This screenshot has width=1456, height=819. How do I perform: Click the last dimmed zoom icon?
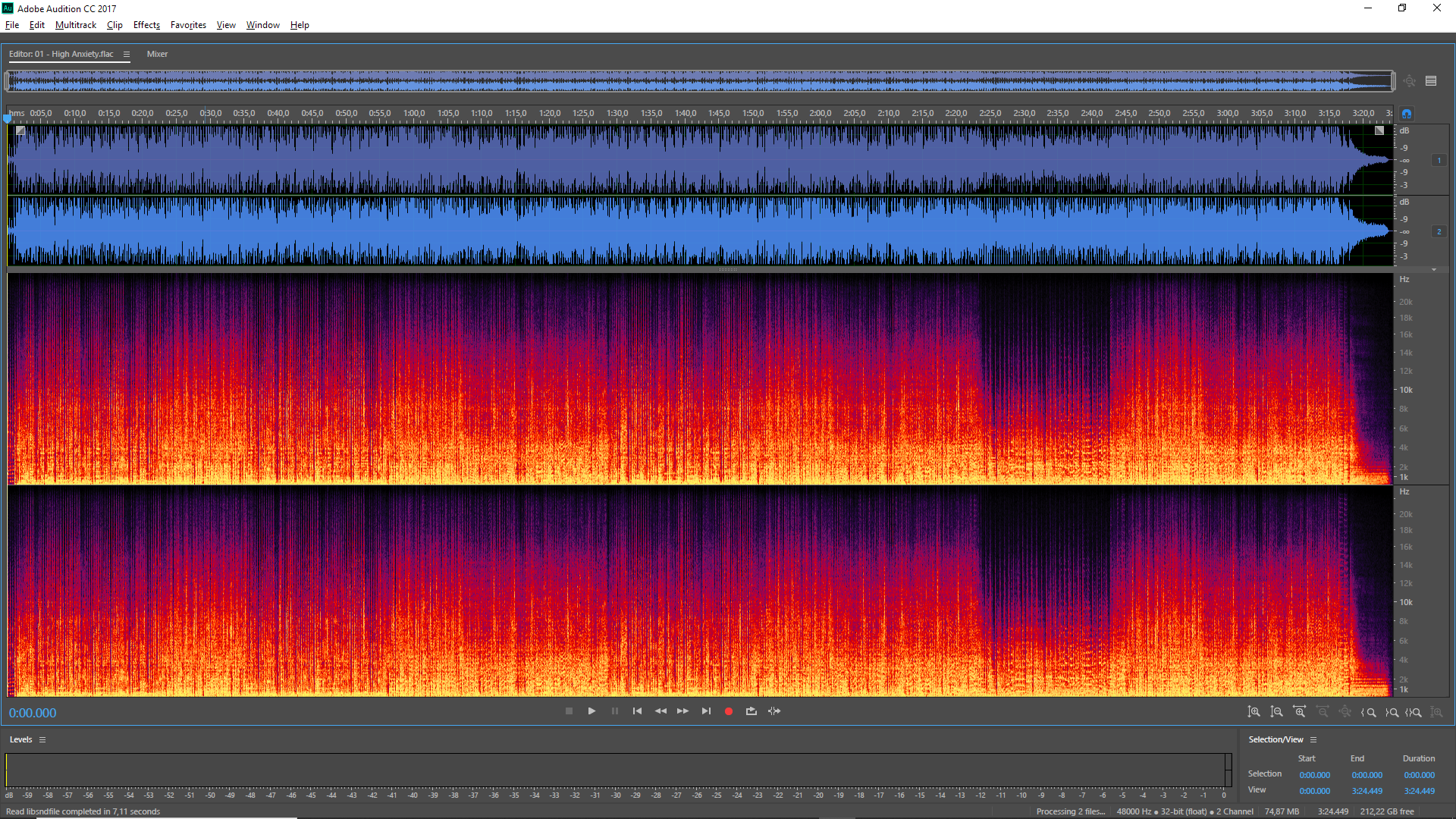(x=1436, y=712)
